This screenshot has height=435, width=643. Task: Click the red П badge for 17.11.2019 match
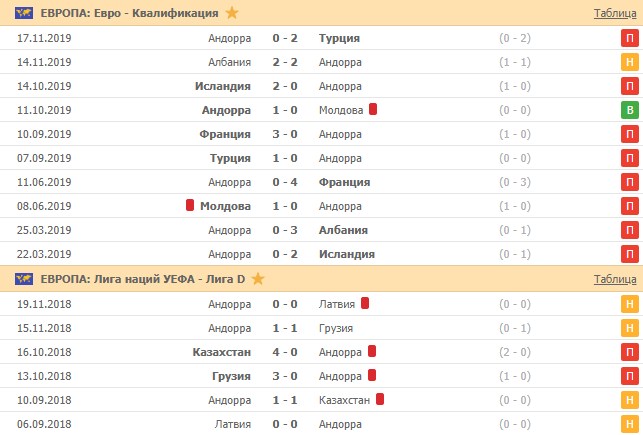point(630,38)
